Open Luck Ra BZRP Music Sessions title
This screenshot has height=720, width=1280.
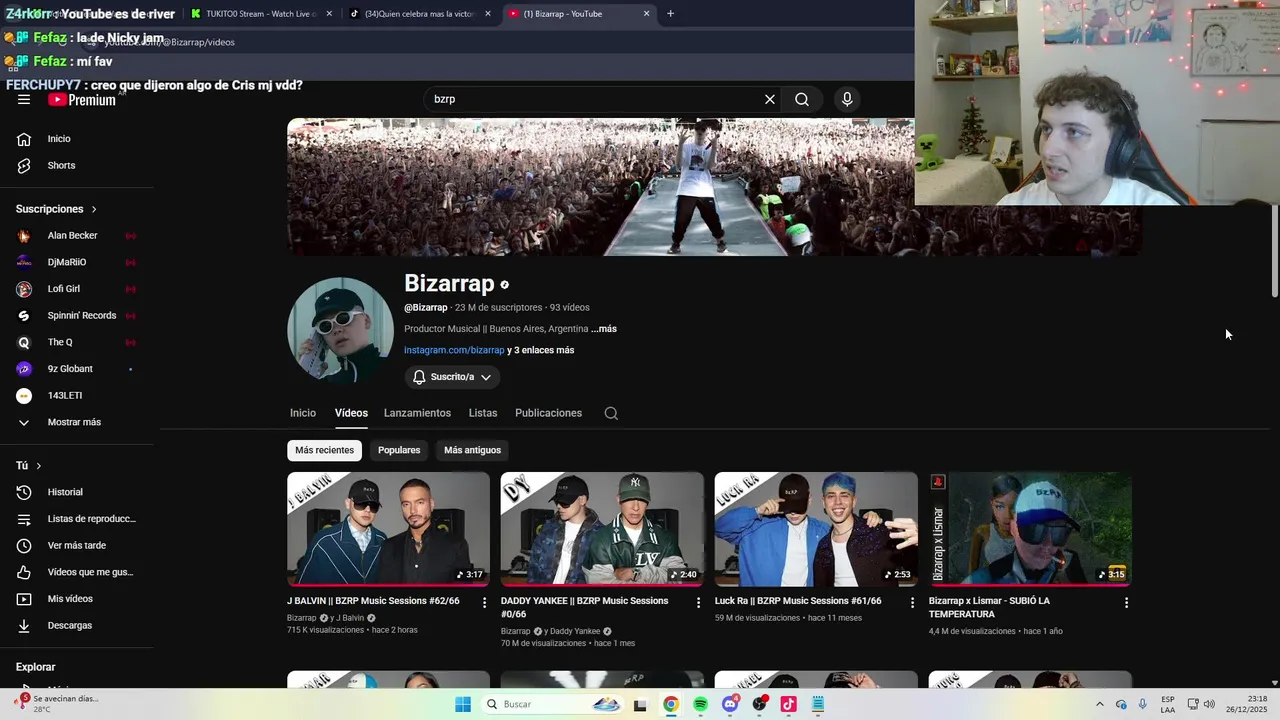[798, 601]
